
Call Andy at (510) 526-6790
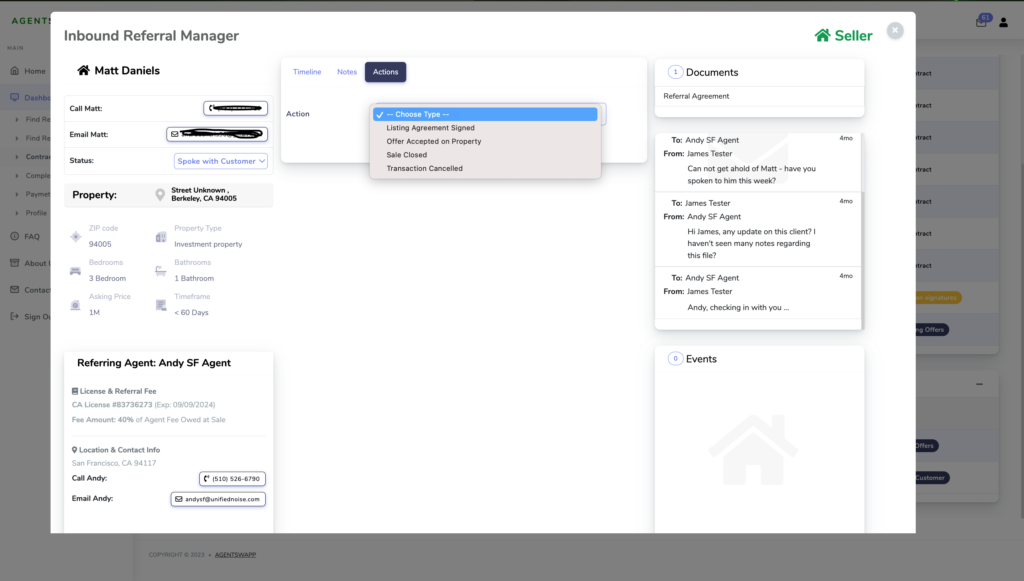pos(232,479)
